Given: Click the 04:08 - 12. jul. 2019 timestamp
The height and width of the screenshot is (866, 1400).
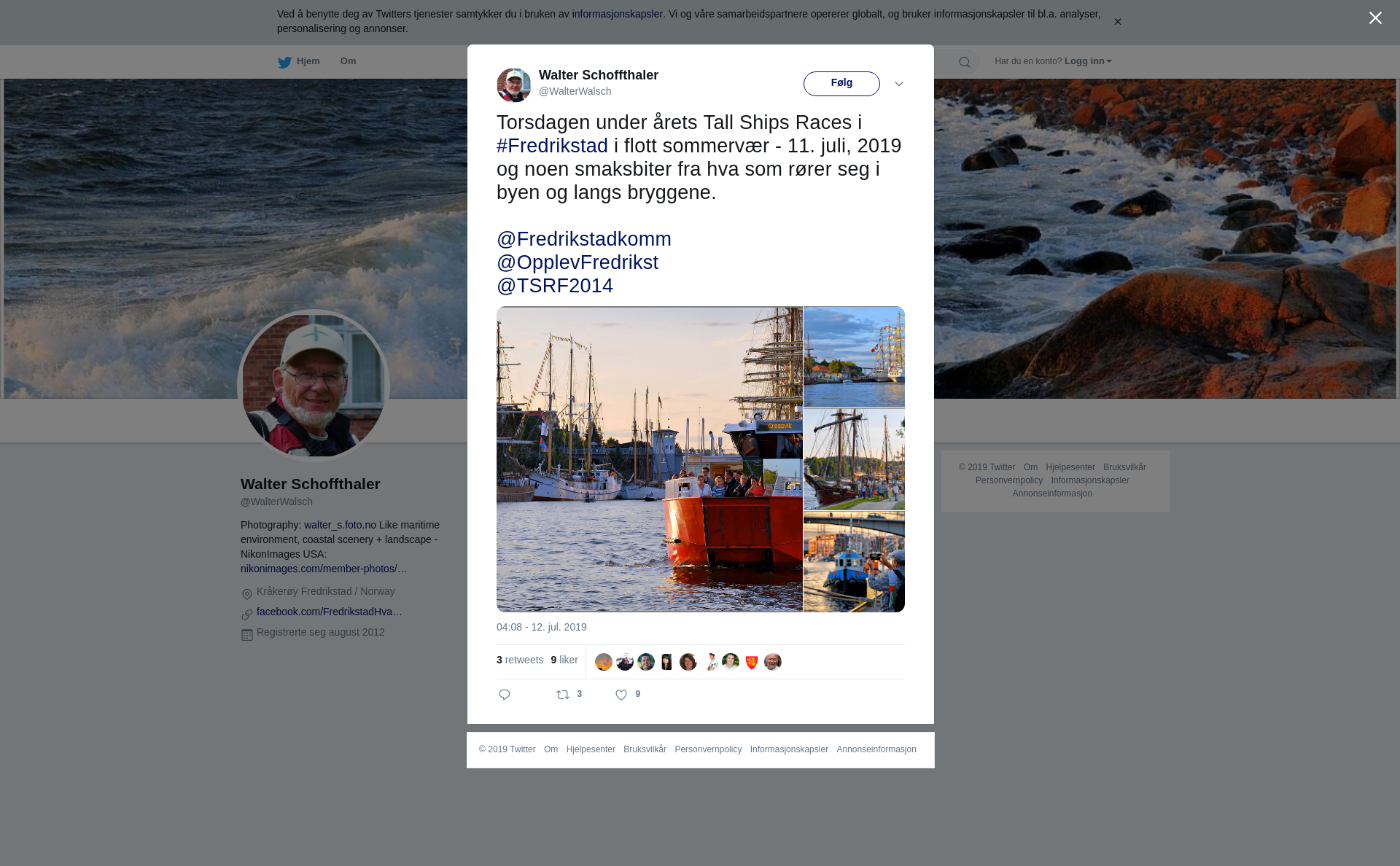Looking at the screenshot, I should [542, 627].
